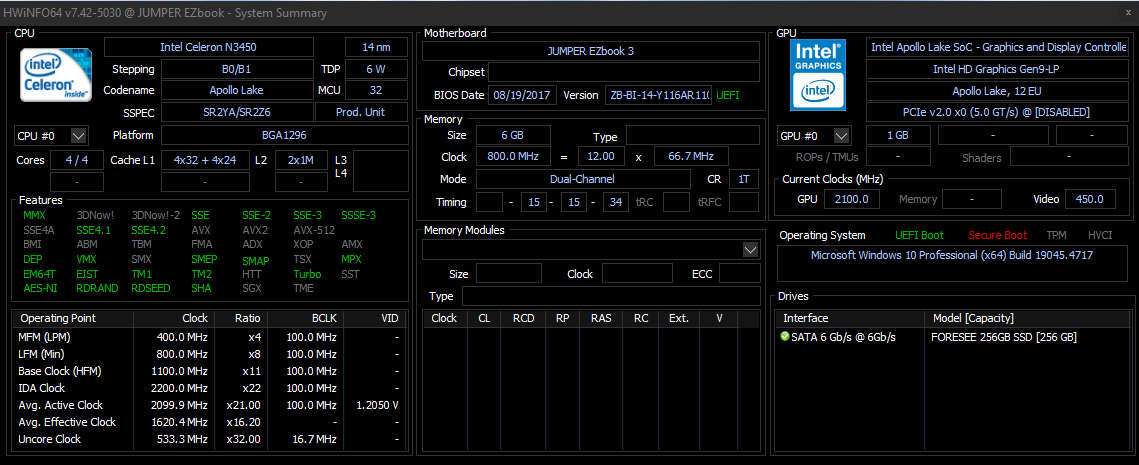1139x465 pixels.
Task: Click the UEFI Boot label
Action: (x=918, y=235)
